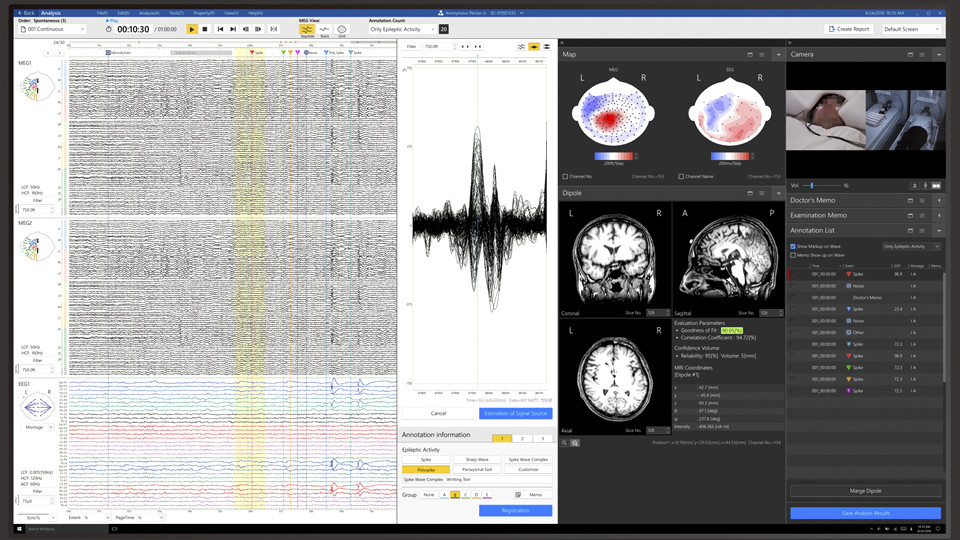Image resolution: width=960 pixels, height=540 pixels.
Task: Open the Annotation Count filter dropdown
Action: coord(402,29)
